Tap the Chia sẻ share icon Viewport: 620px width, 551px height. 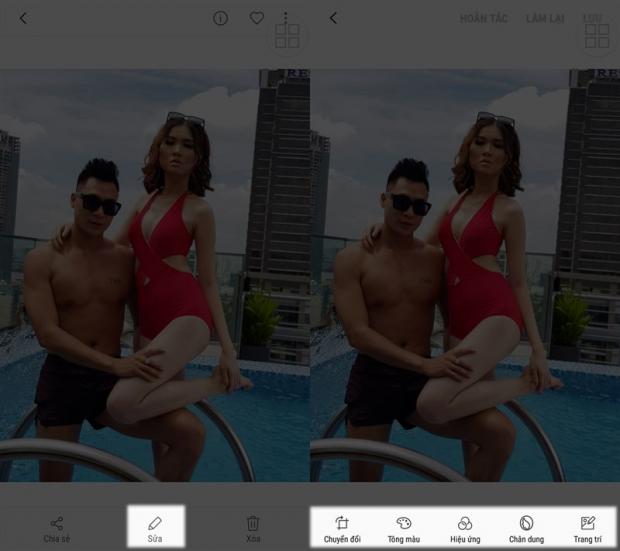56,523
